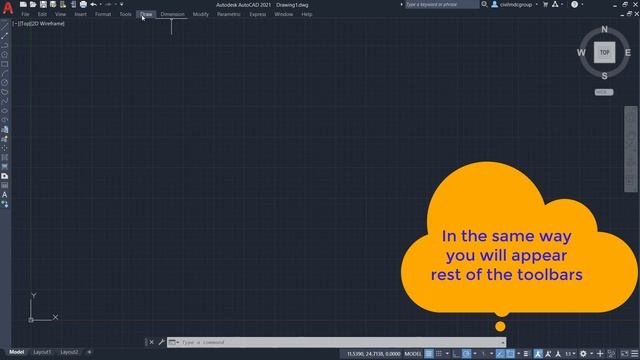Select the Point tool
This screenshot has width=640, height=360.
point(4,148)
